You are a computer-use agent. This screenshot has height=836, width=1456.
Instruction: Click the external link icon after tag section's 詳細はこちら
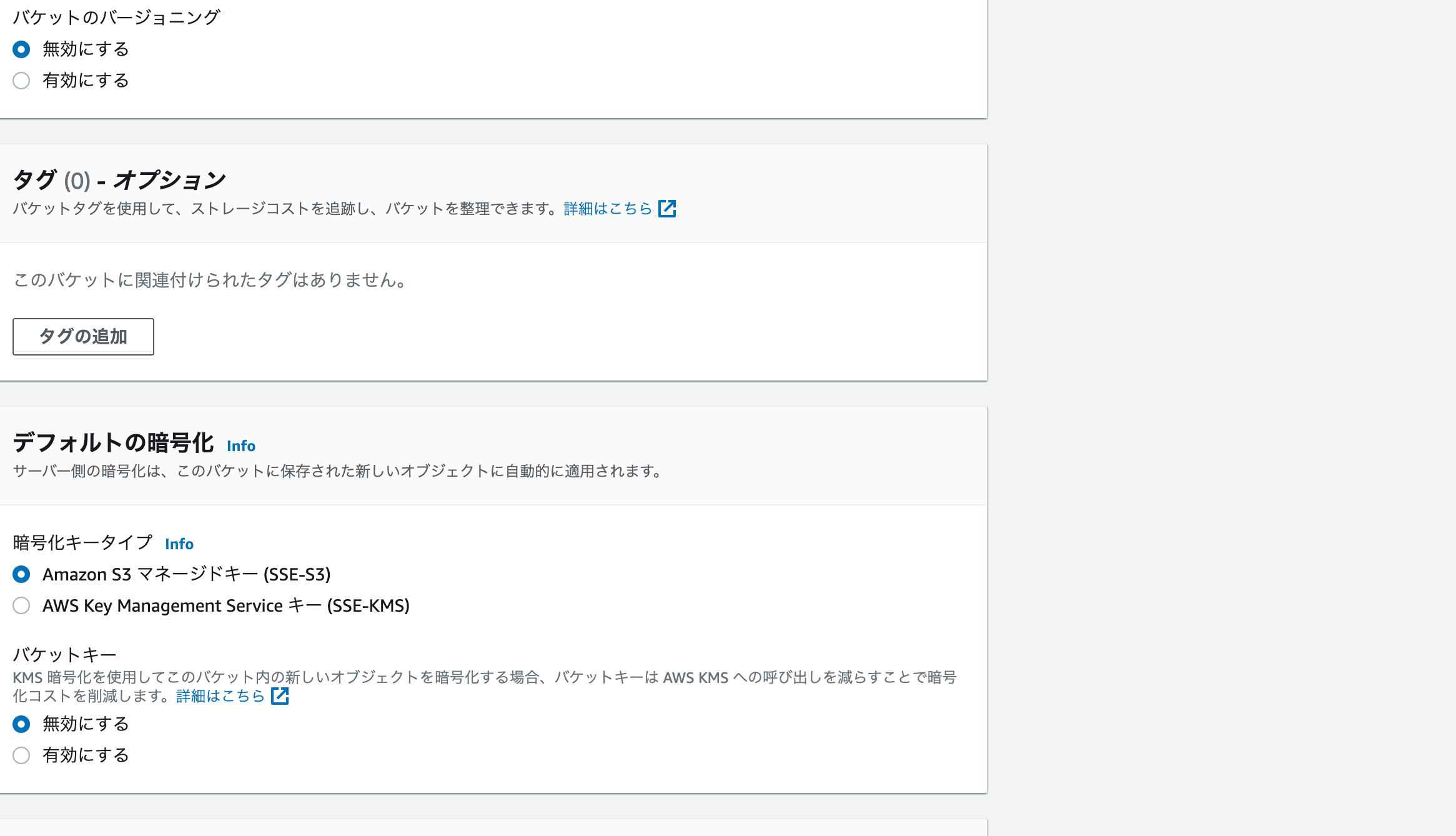[668, 209]
